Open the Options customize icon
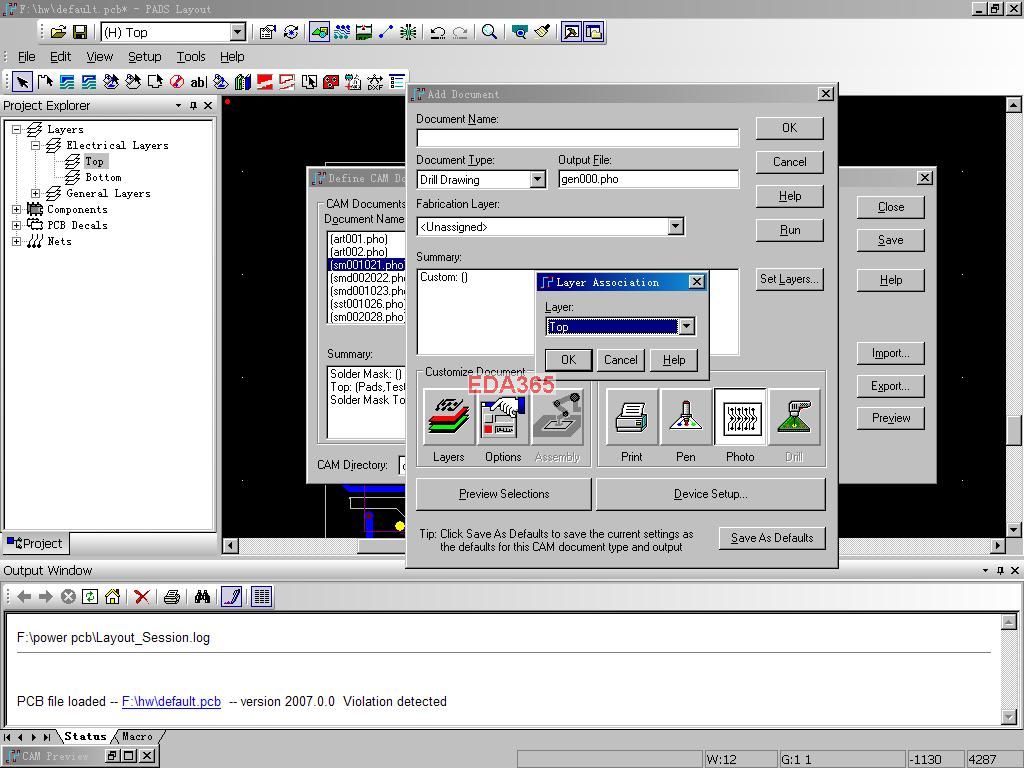The height and width of the screenshot is (768, 1024). point(503,417)
